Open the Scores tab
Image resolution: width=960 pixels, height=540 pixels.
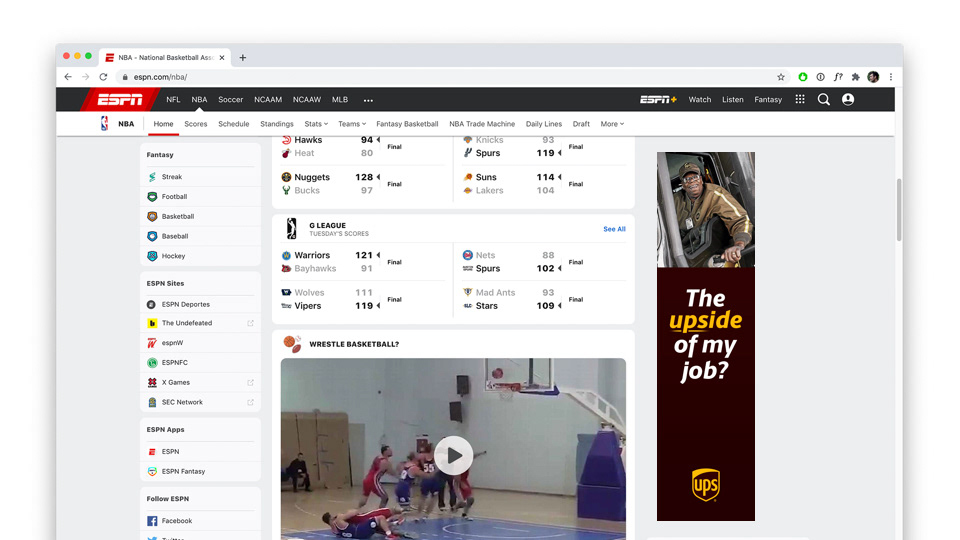(196, 124)
